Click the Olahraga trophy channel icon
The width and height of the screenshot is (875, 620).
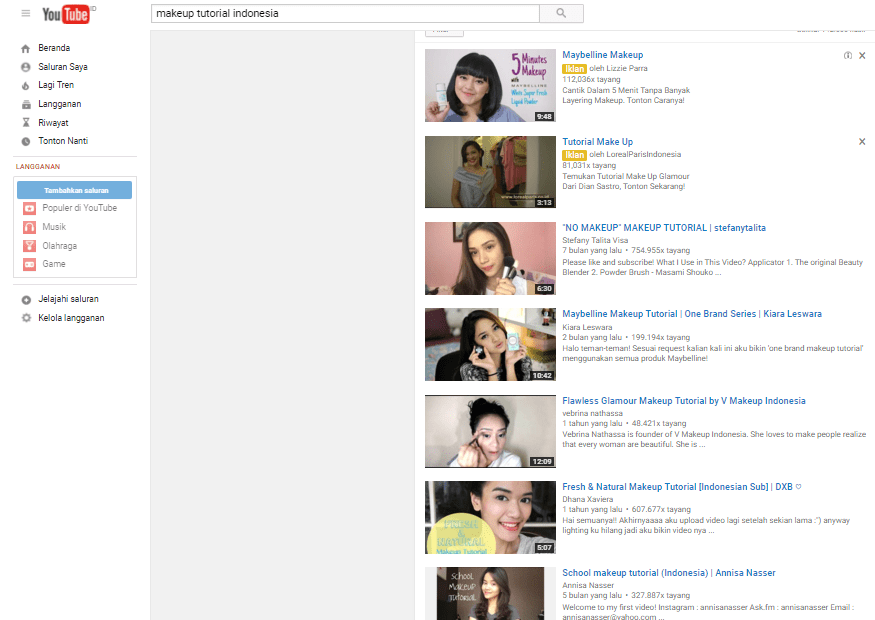click(x=30, y=246)
